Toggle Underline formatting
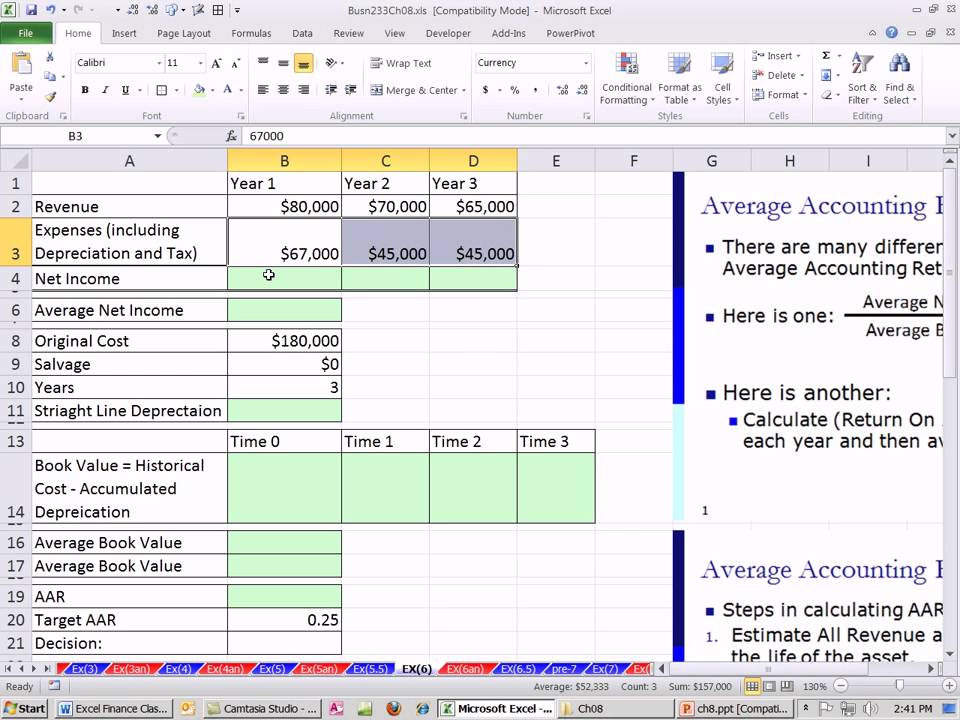This screenshot has width=960, height=720. (x=125, y=90)
